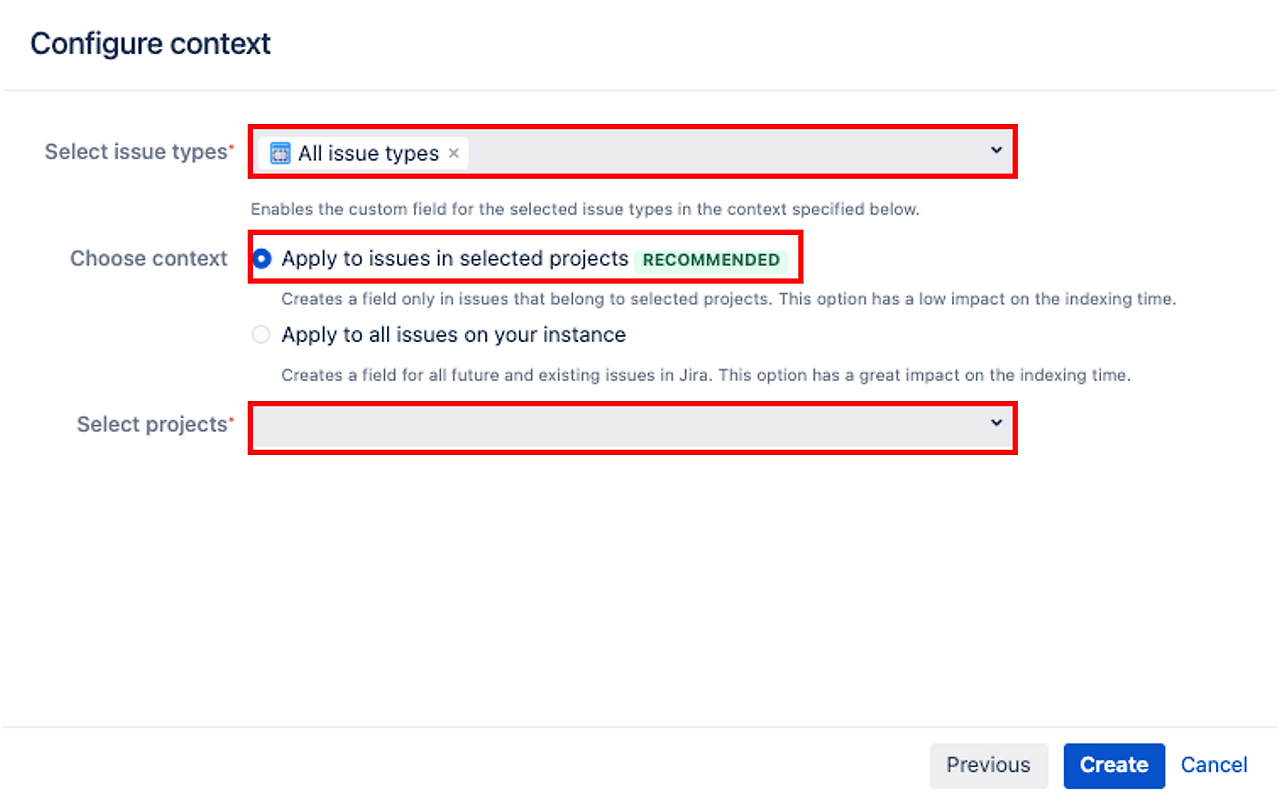The image size is (1280, 805).
Task: Click the All issue types tag icon
Action: pos(280,153)
